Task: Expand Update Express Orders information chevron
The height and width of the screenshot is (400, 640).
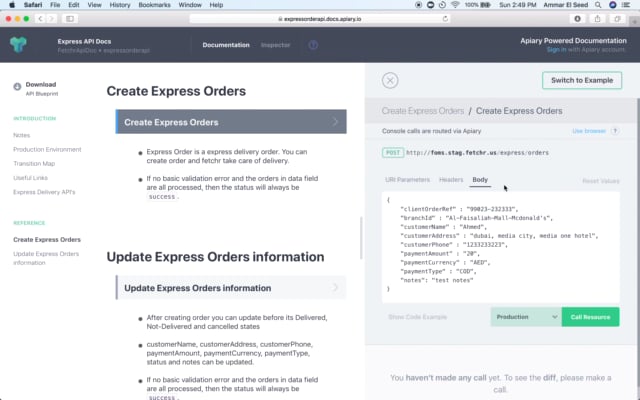Action: click(335, 287)
